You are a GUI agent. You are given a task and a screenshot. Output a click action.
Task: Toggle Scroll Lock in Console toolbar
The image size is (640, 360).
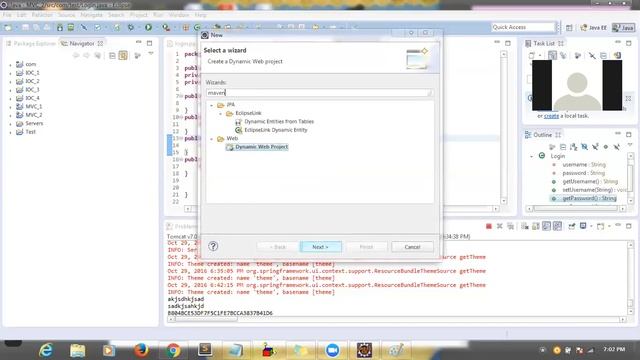pos(536,226)
